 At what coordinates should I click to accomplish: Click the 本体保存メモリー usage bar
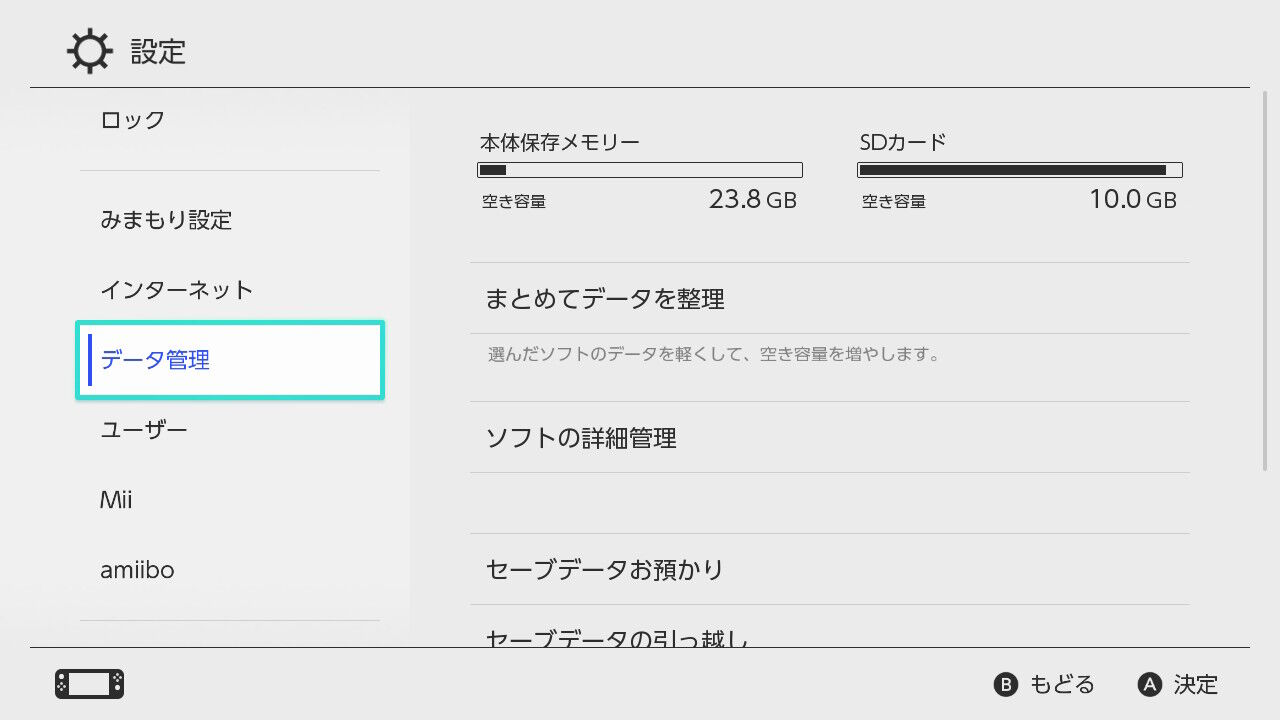coord(640,170)
